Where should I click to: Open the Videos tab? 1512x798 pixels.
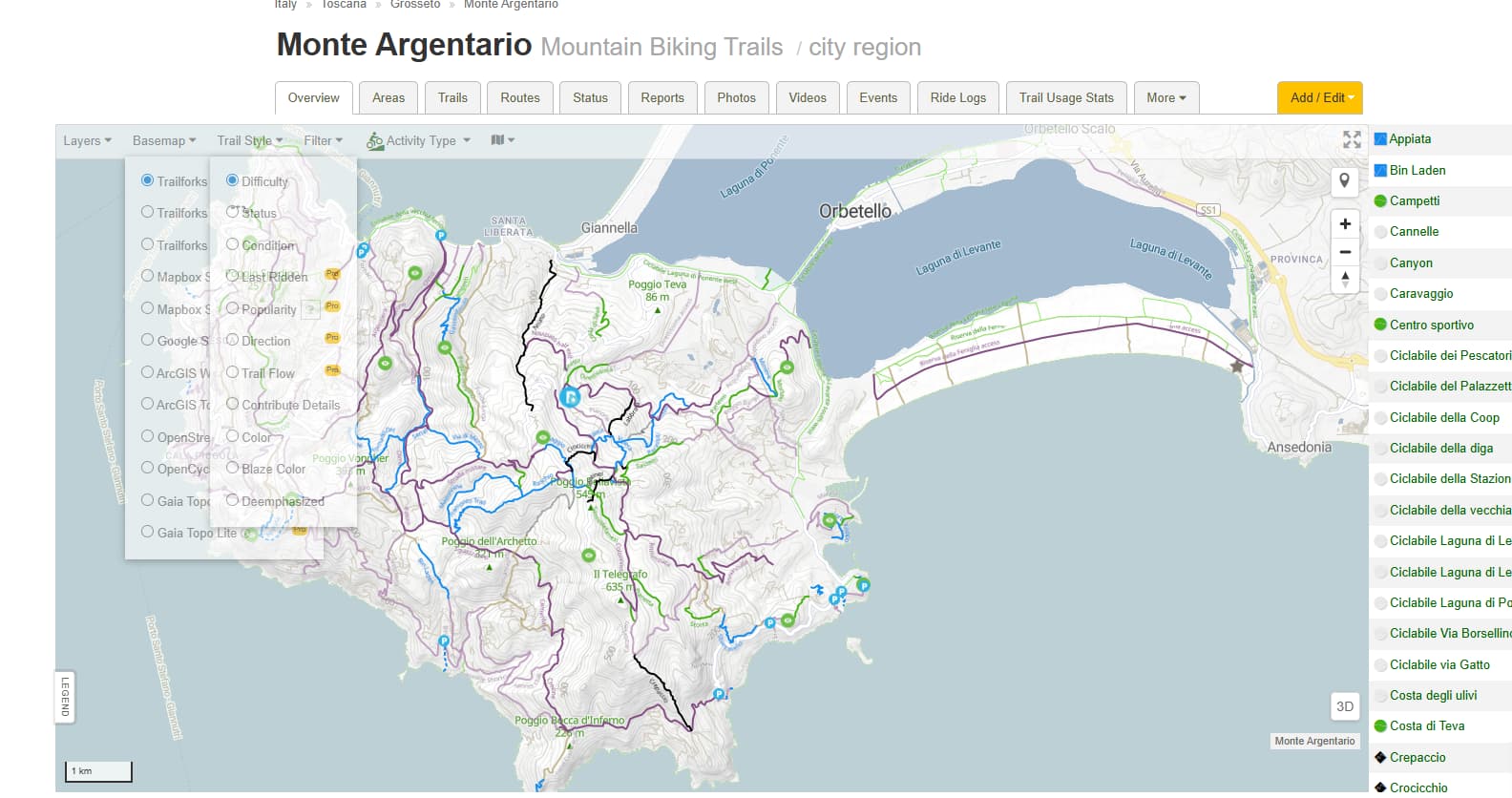808,97
